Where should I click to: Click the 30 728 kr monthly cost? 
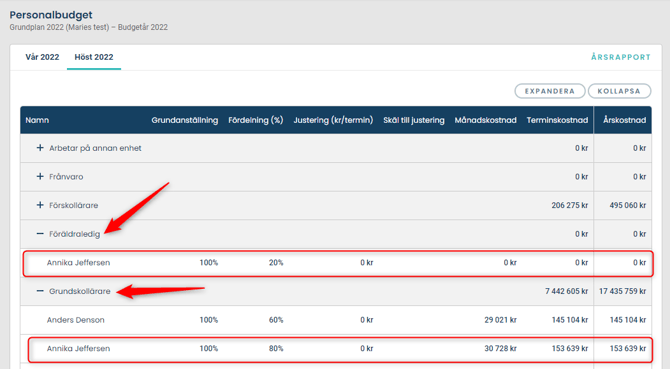500,348
